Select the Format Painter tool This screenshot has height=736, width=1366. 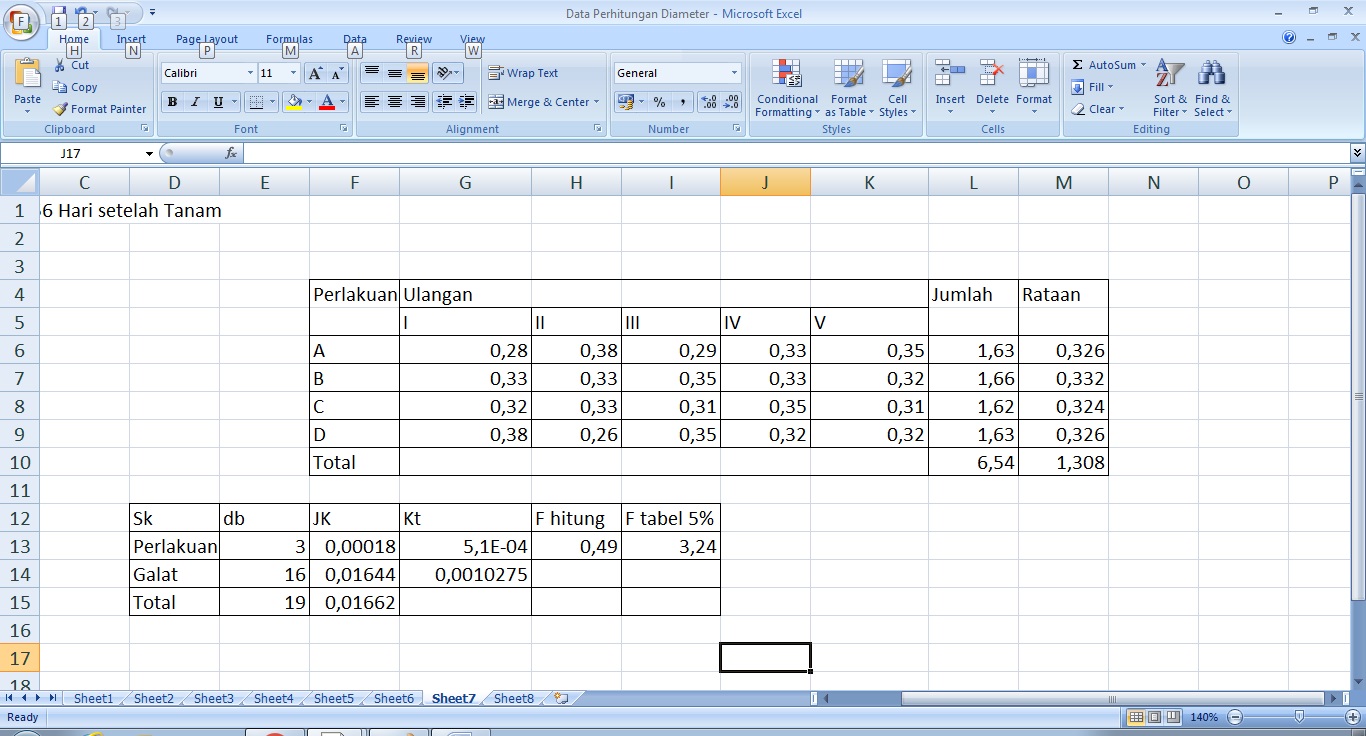click(99, 109)
